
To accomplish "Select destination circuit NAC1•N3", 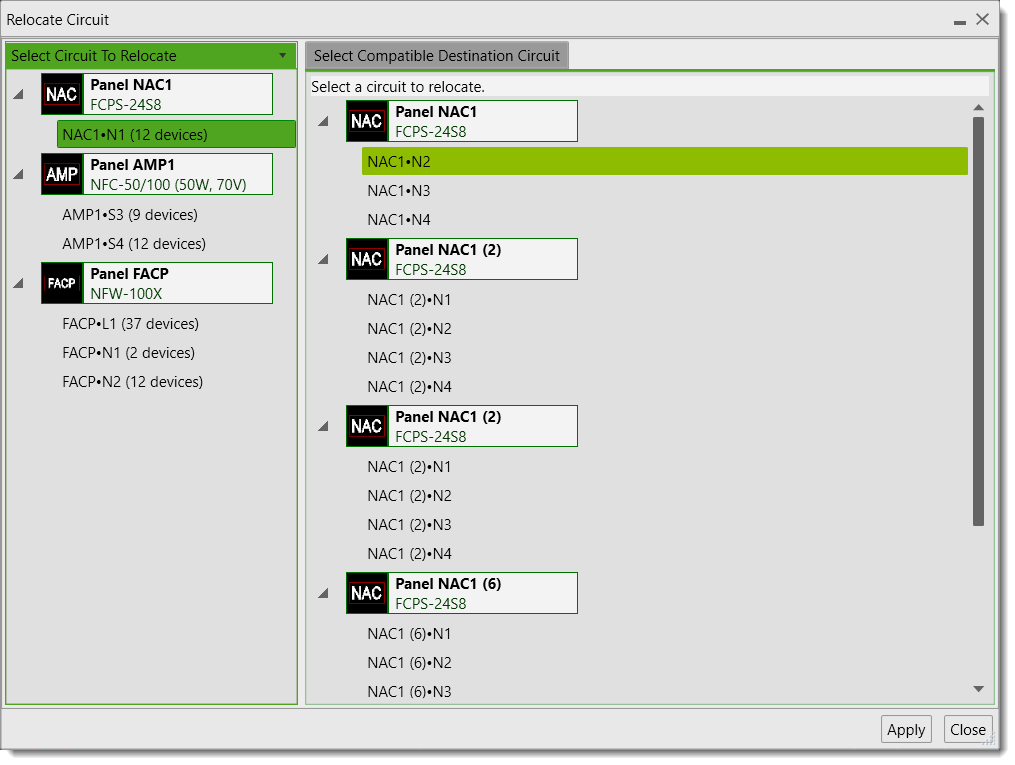I will point(399,190).
